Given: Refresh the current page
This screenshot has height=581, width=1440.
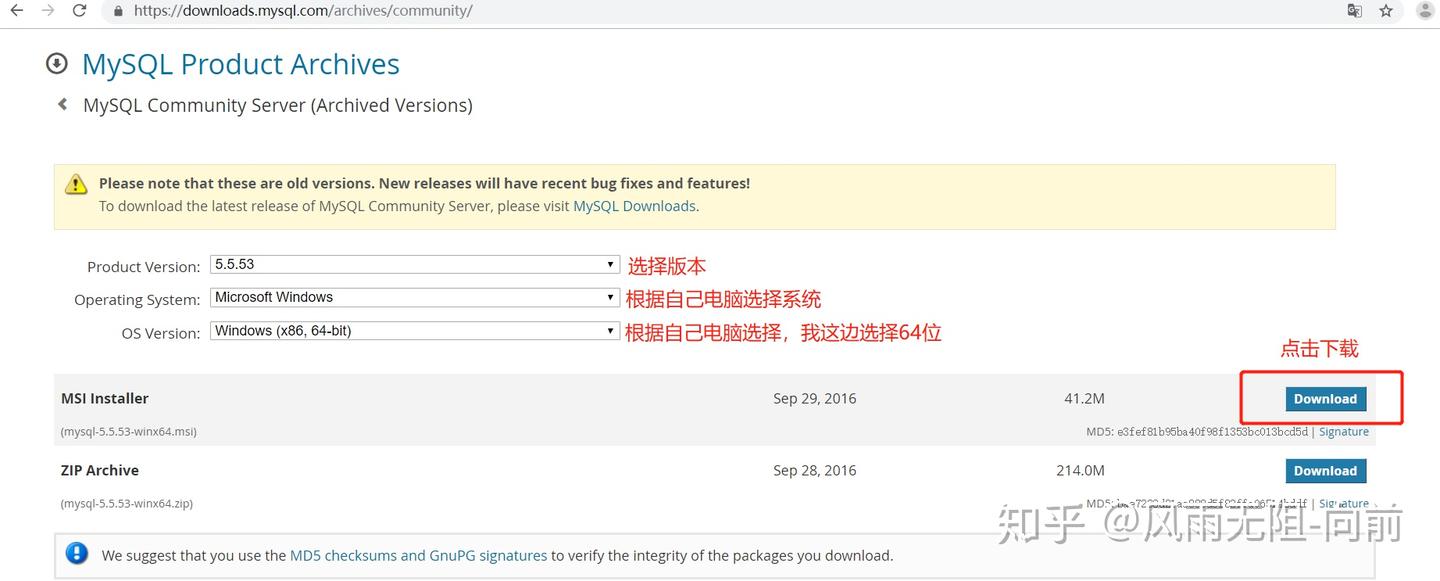Looking at the screenshot, I should [79, 11].
